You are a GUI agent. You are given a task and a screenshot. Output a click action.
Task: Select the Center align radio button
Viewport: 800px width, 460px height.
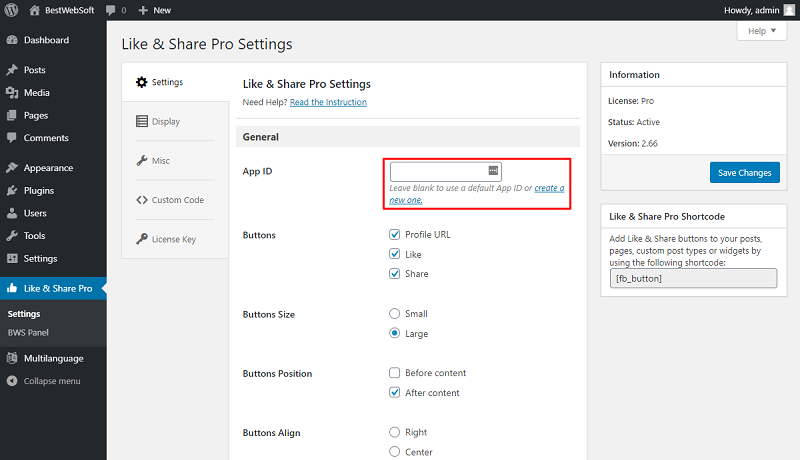[x=394, y=452]
